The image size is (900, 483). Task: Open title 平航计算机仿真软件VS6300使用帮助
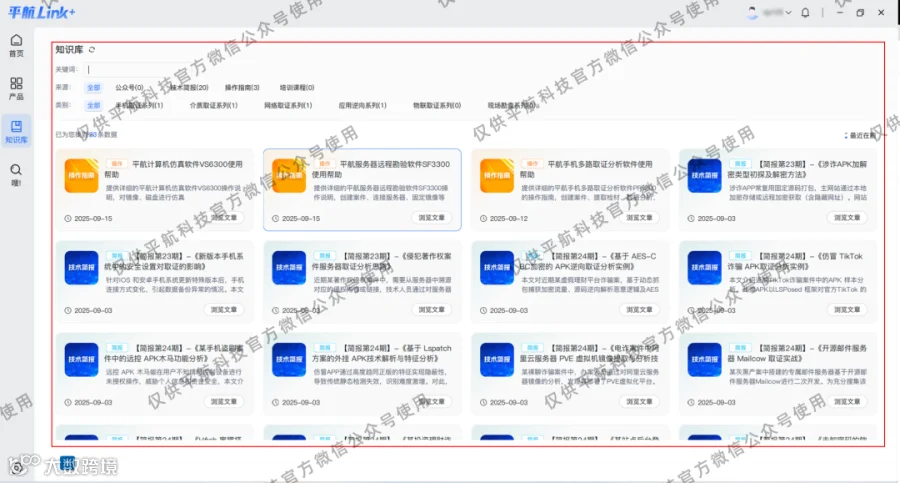pyautogui.click(x=173, y=169)
